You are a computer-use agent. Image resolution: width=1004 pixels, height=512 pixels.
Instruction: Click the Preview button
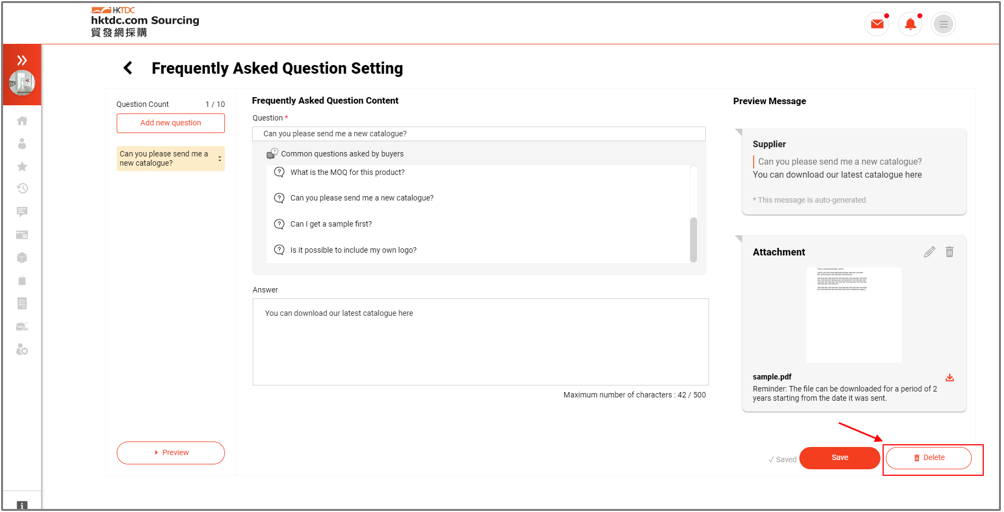click(x=170, y=452)
